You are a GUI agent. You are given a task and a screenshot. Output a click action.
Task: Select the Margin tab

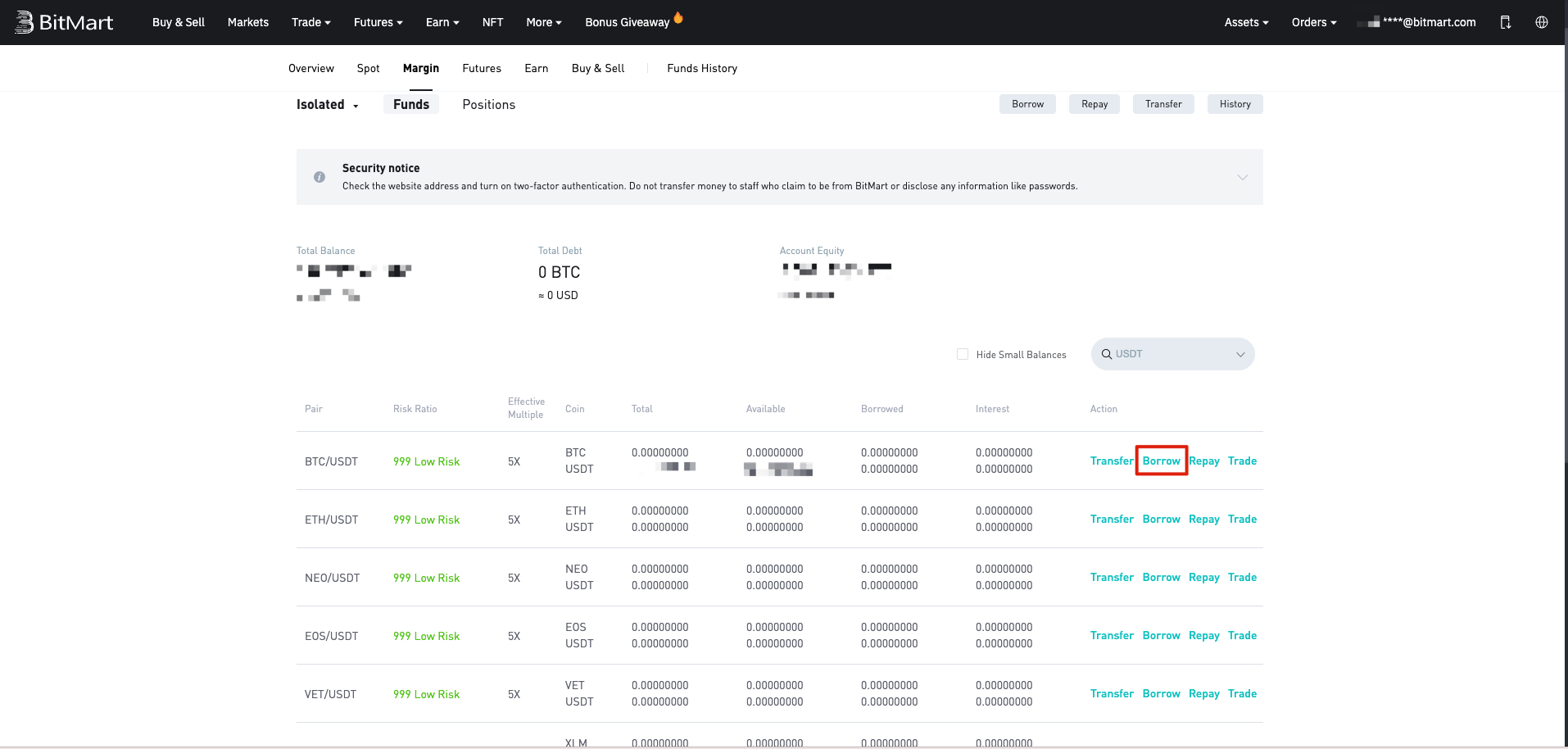pyautogui.click(x=421, y=68)
